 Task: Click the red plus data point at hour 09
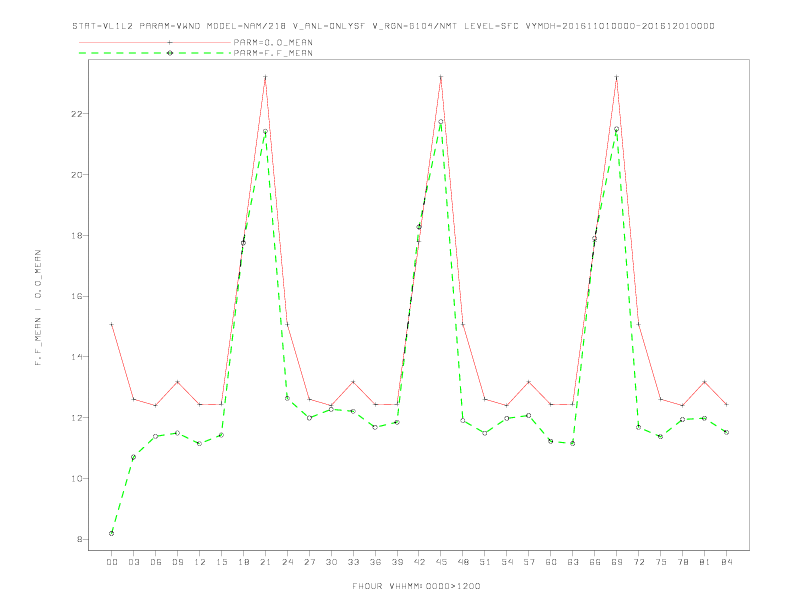(x=177, y=382)
